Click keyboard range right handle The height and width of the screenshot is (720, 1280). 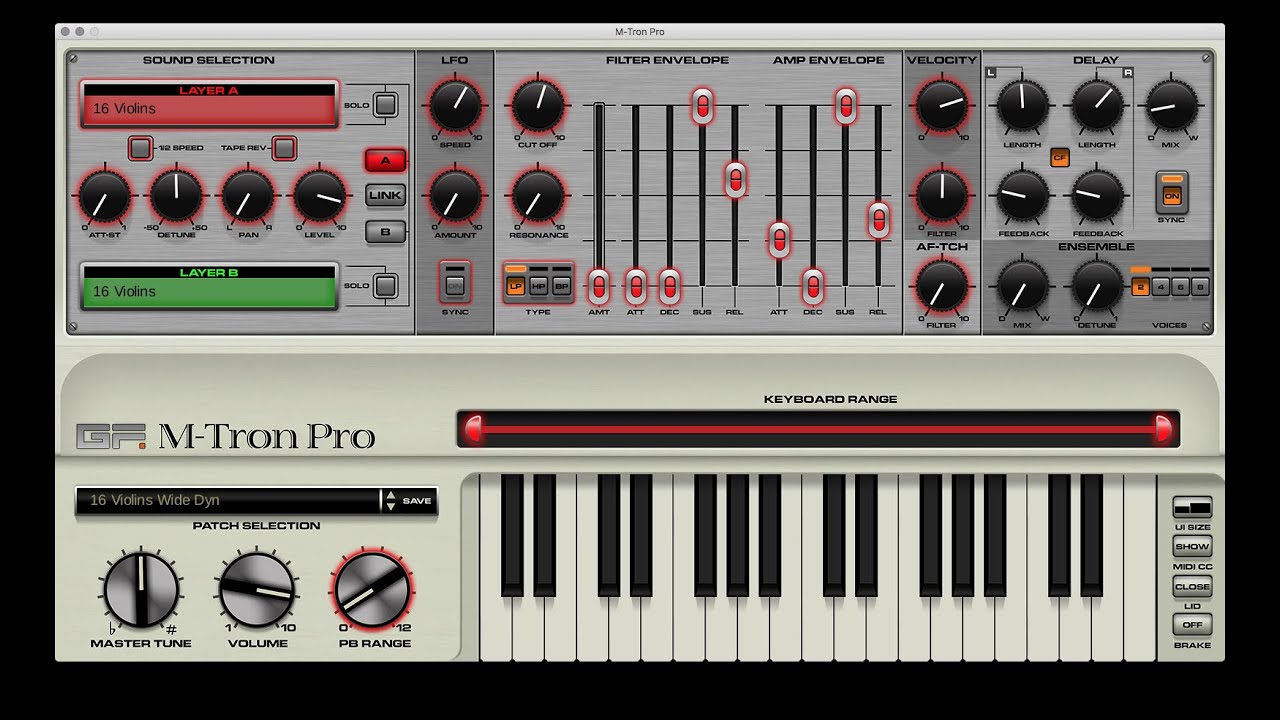tap(1163, 429)
